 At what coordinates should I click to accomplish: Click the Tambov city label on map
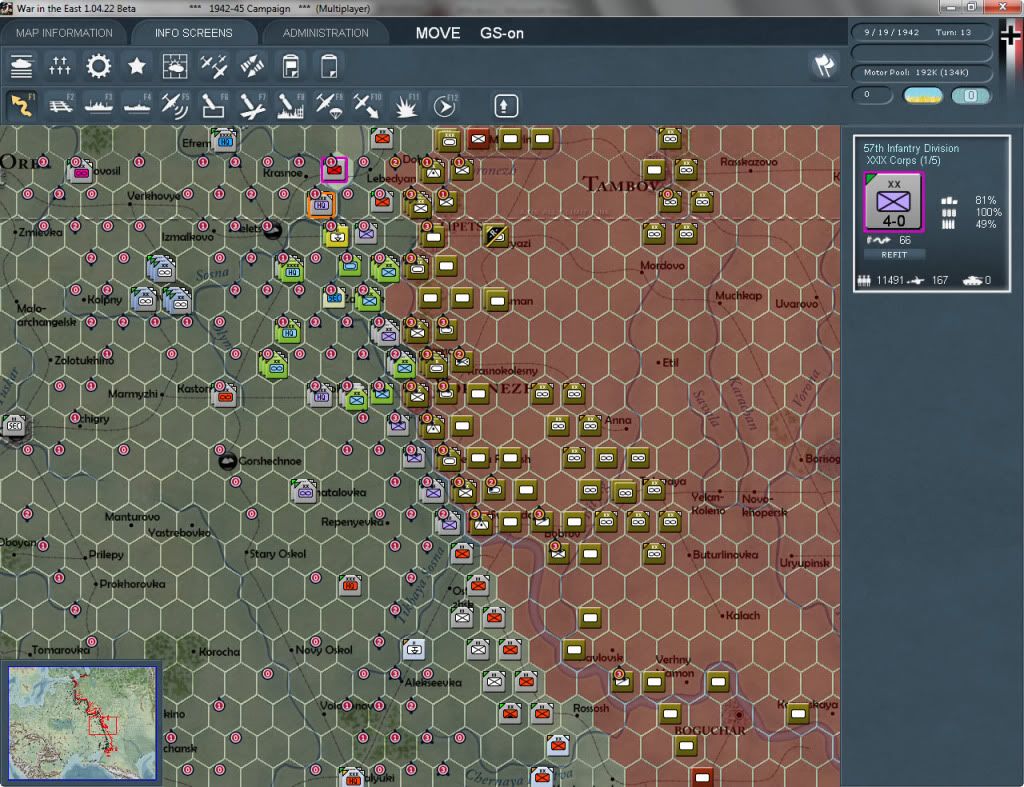tap(620, 185)
